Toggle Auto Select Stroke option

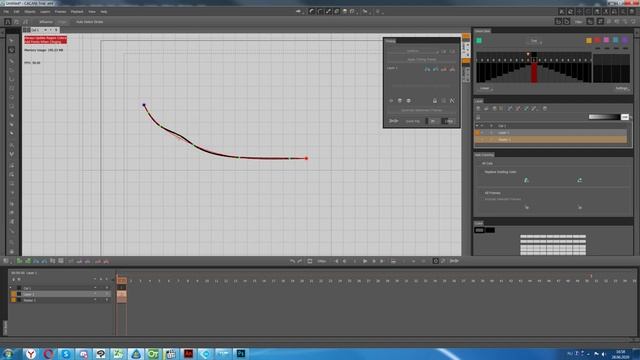point(89,22)
